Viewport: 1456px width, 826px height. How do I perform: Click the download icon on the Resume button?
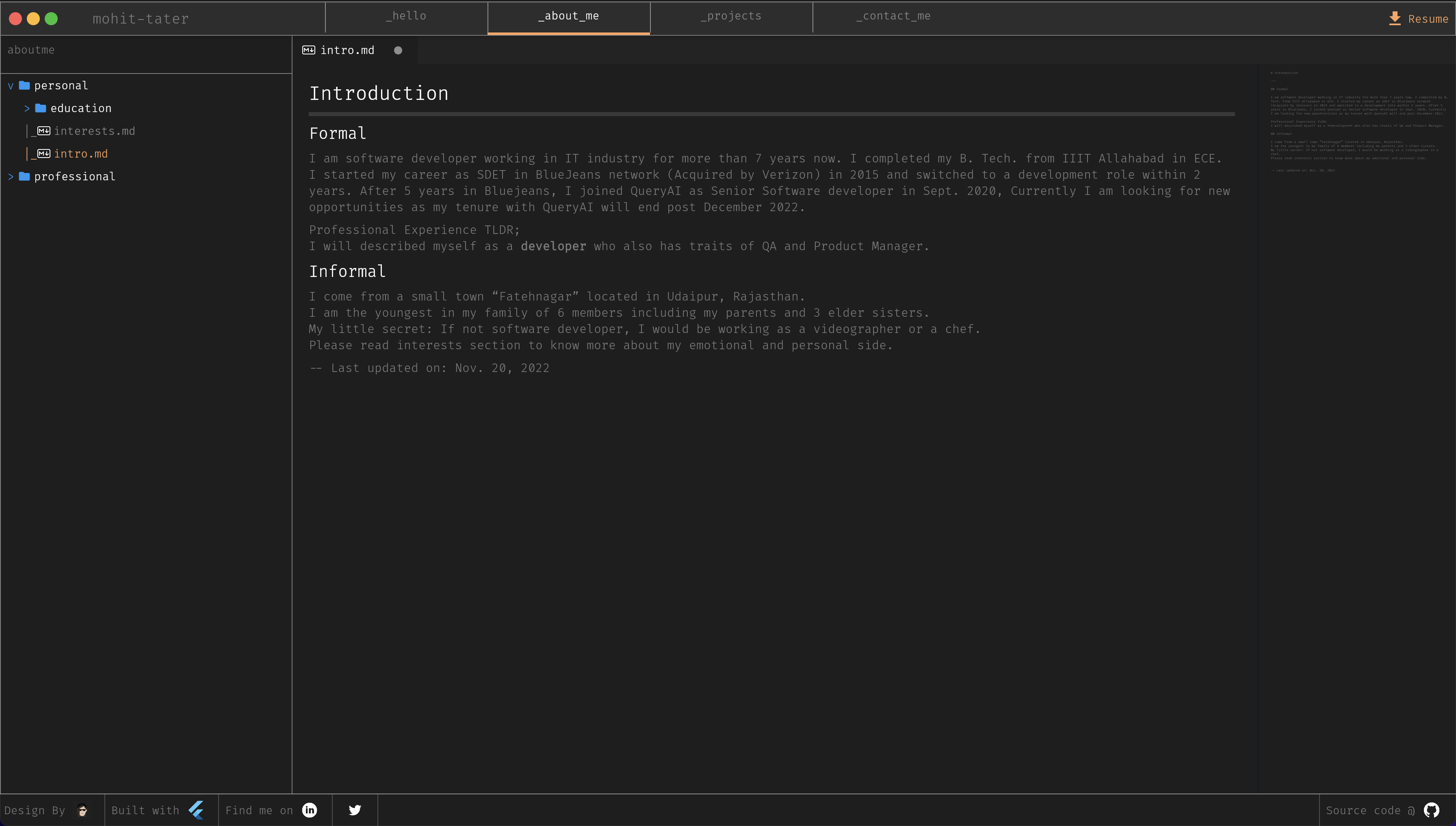[x=1395, y=19]
